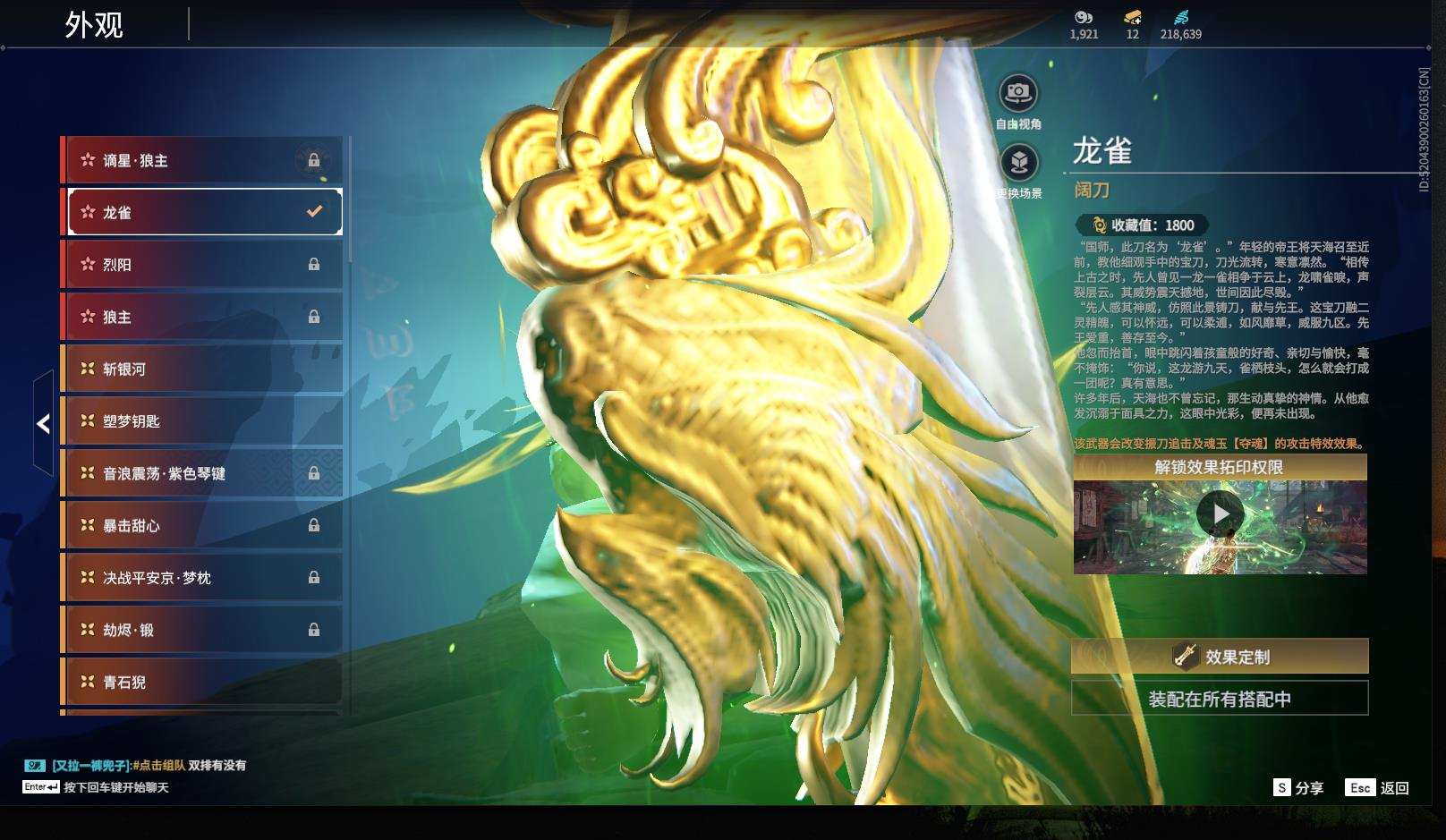1446x840 pixels.
Task: Open free camera view (自由视角)
Action: click(x=1018, y=93)
